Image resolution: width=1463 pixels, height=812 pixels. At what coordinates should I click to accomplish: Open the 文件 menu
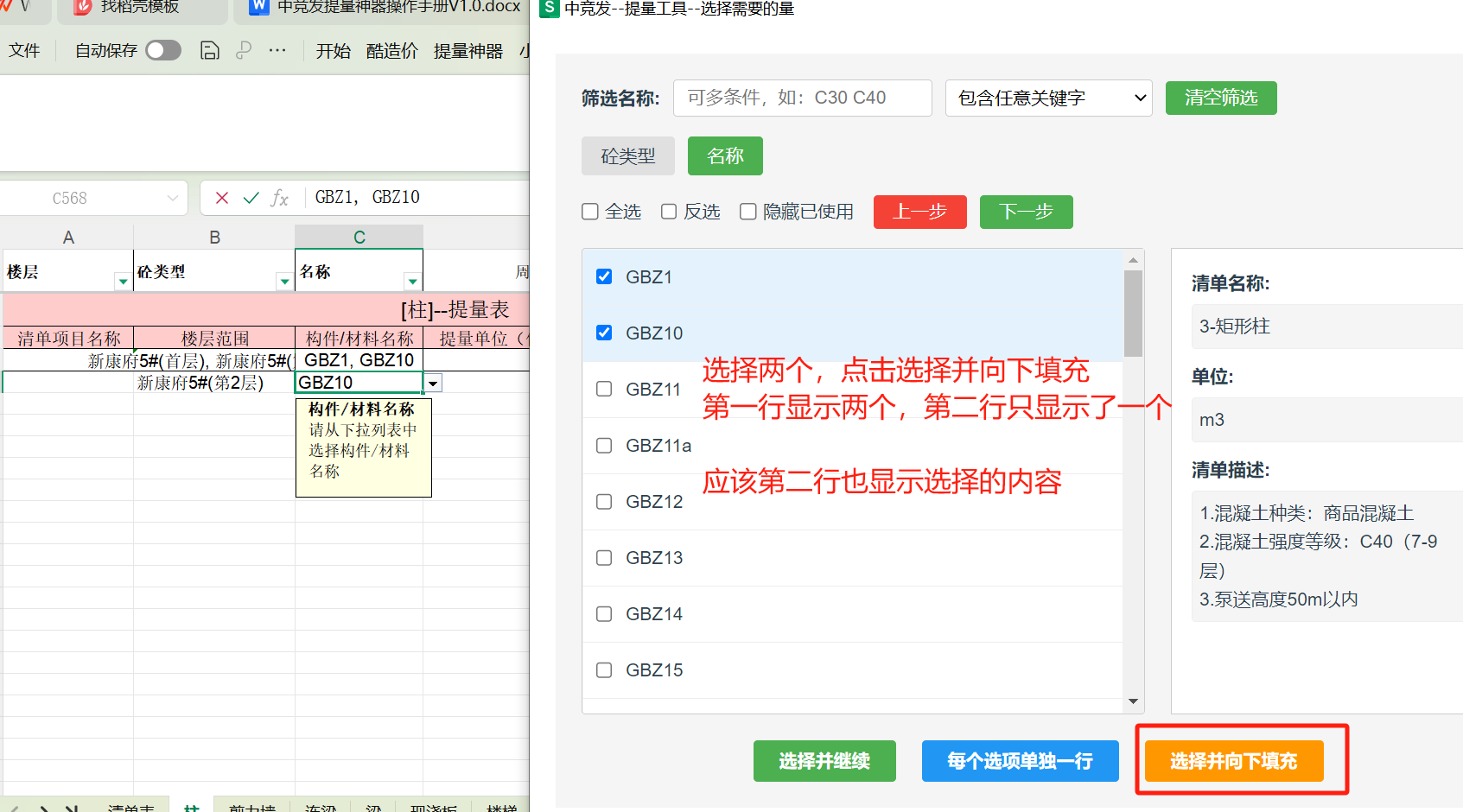pos(24,51)
